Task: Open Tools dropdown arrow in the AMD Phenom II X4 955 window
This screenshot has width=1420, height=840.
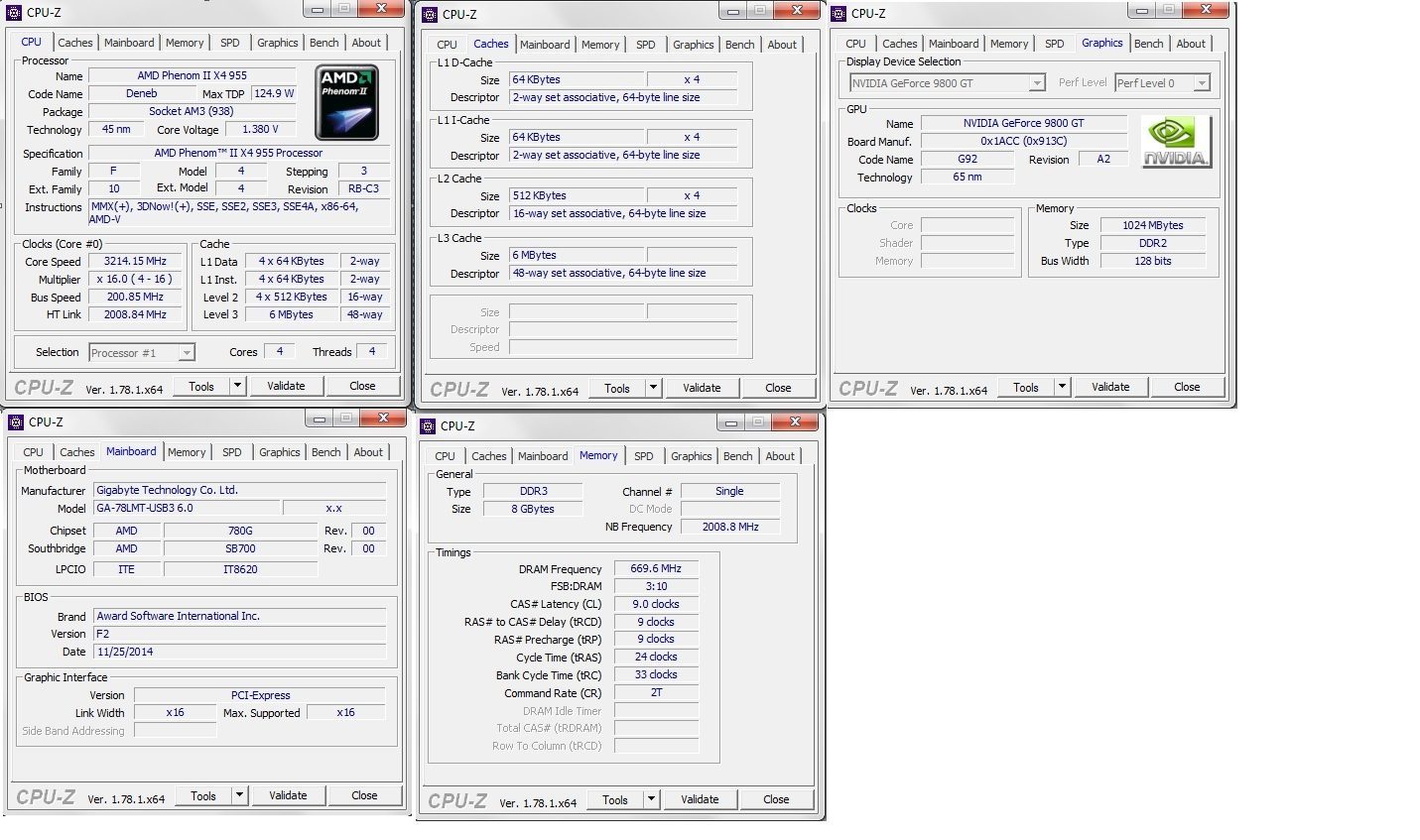Action: point(238,386)
